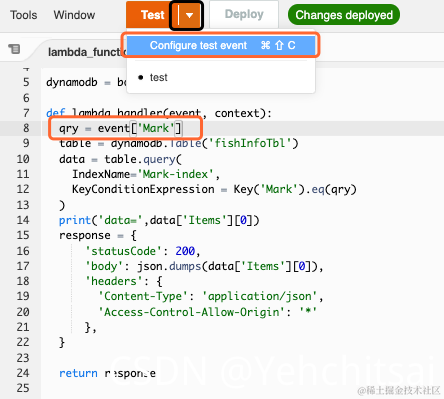Image resolution: width=444 pixels, height=399 pixels.
Task: Click 'Access-Control-Allow-Origin' on line 20
Action: 191,312
